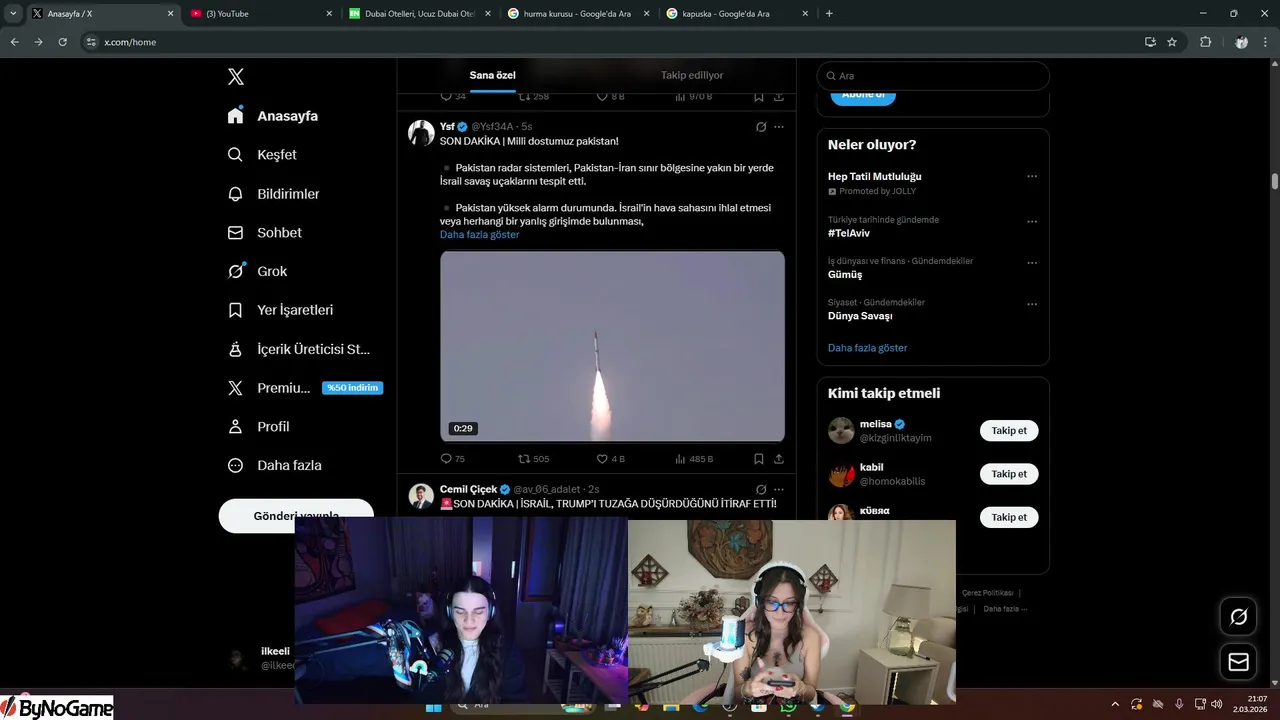Open İçerik Üreticisi Stüdyosu
Viewport: 1280px width, 720px height.
coord(299,349)
